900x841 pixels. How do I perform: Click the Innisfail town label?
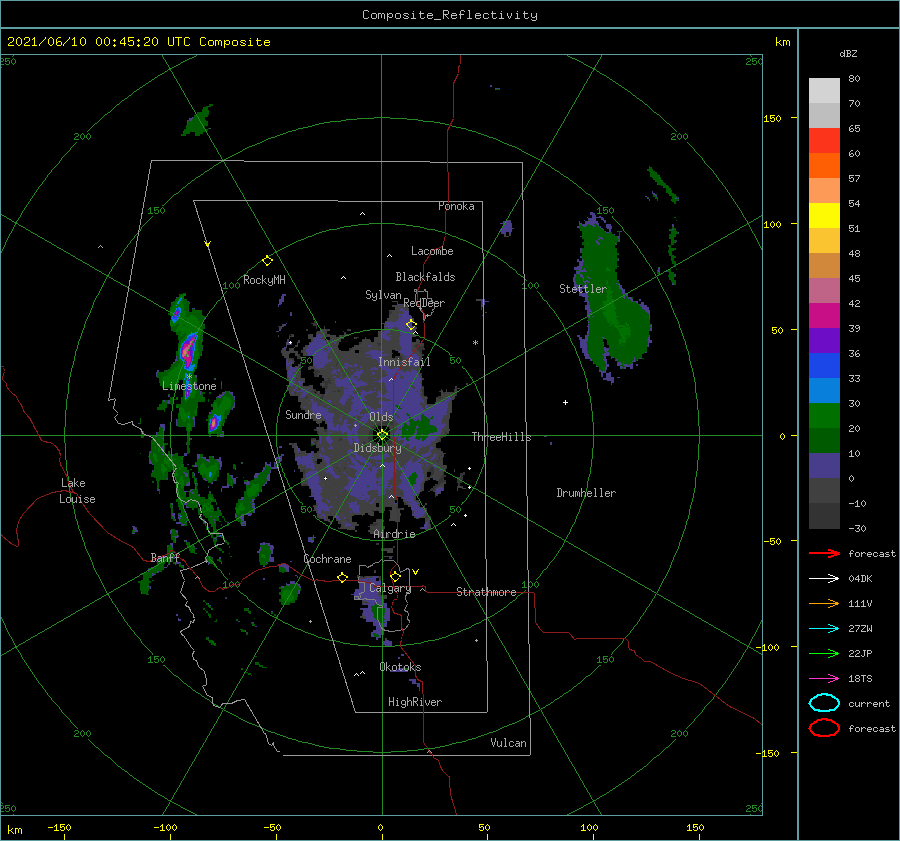404,362
